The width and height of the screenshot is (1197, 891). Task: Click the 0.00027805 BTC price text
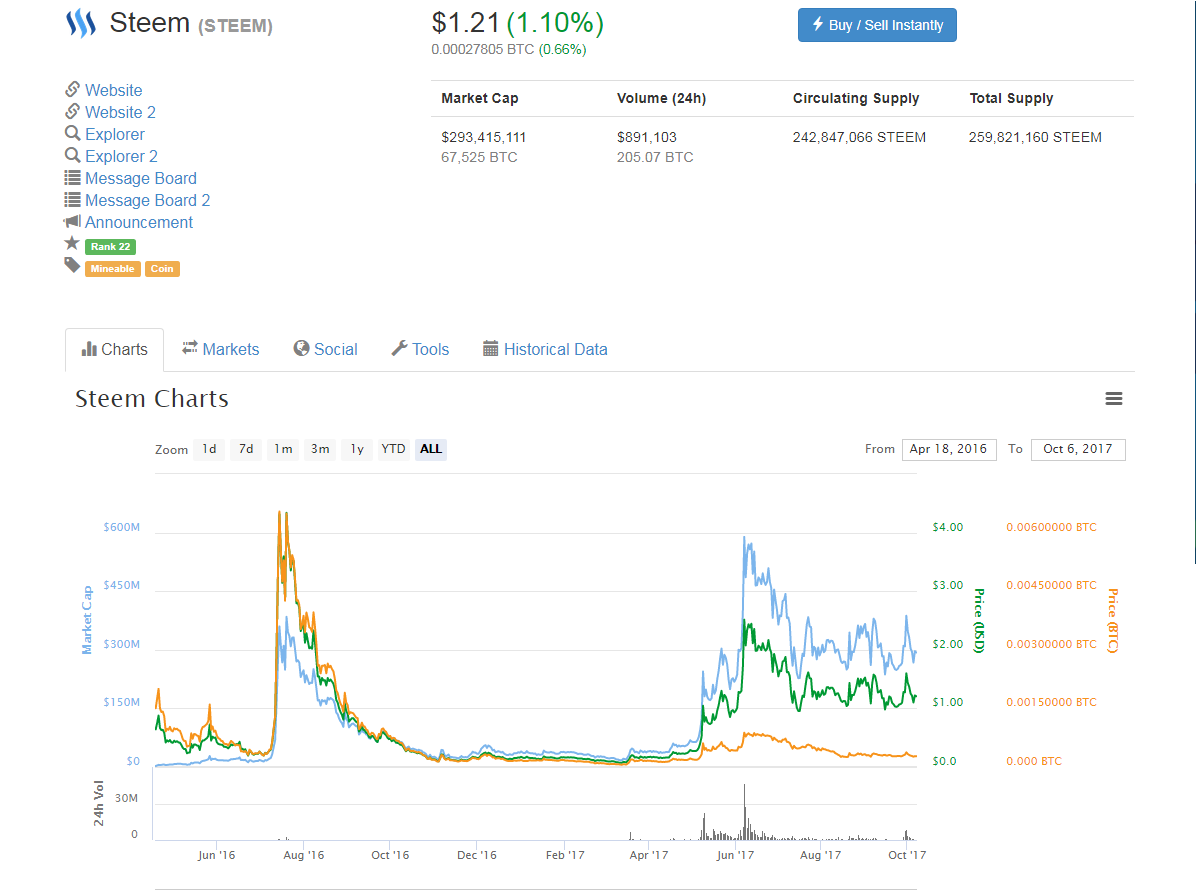[x=482, y=50]
